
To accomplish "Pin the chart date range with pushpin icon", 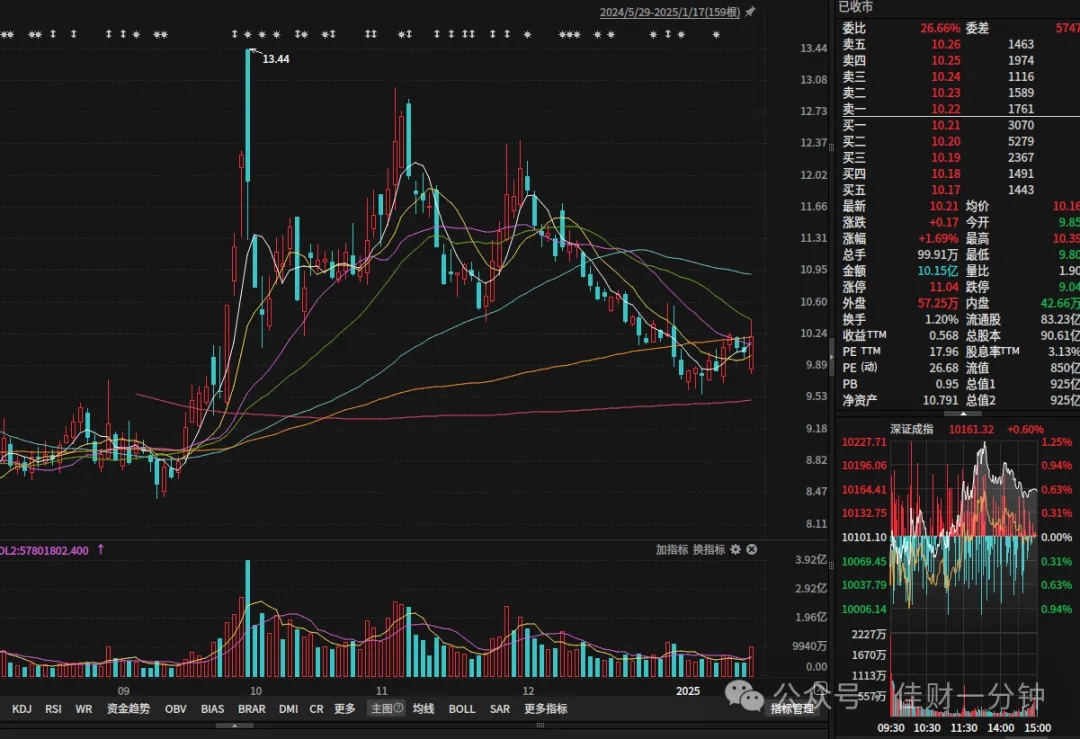I will [x=750, y=12].
